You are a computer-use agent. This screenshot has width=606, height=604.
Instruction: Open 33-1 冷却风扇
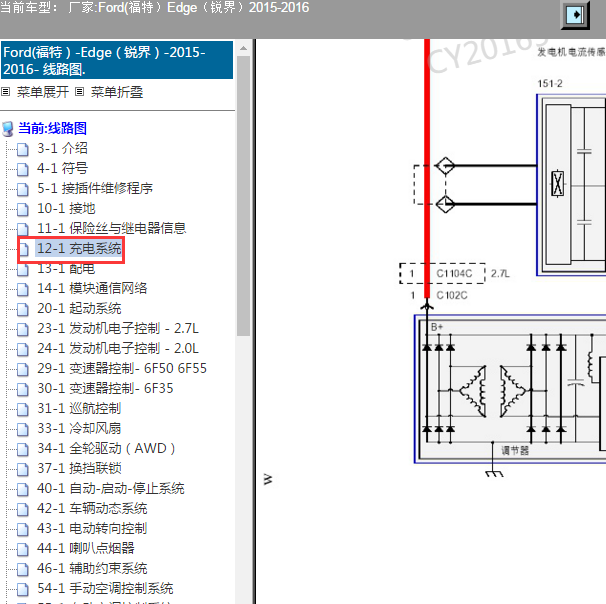pyautogui.click(x=79, y=429)
